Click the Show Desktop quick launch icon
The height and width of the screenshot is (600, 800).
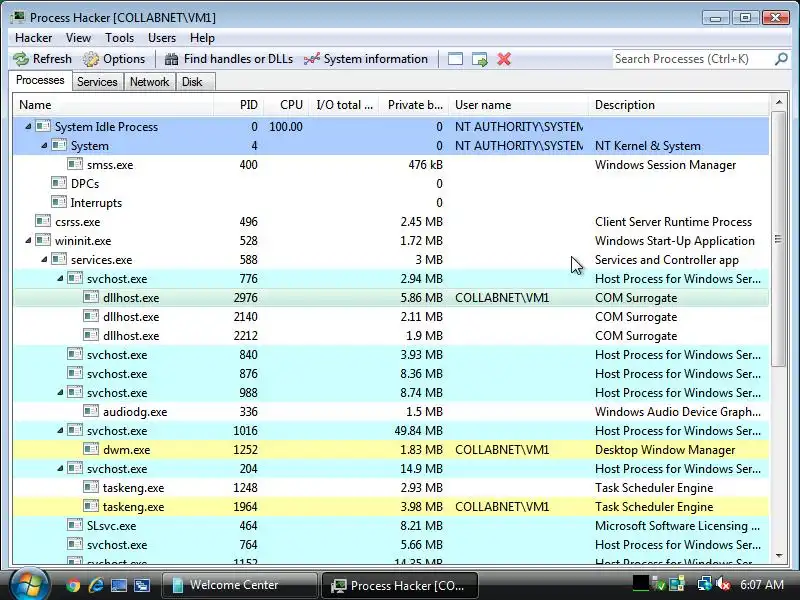pyautogui.click(x=119, y=585)
